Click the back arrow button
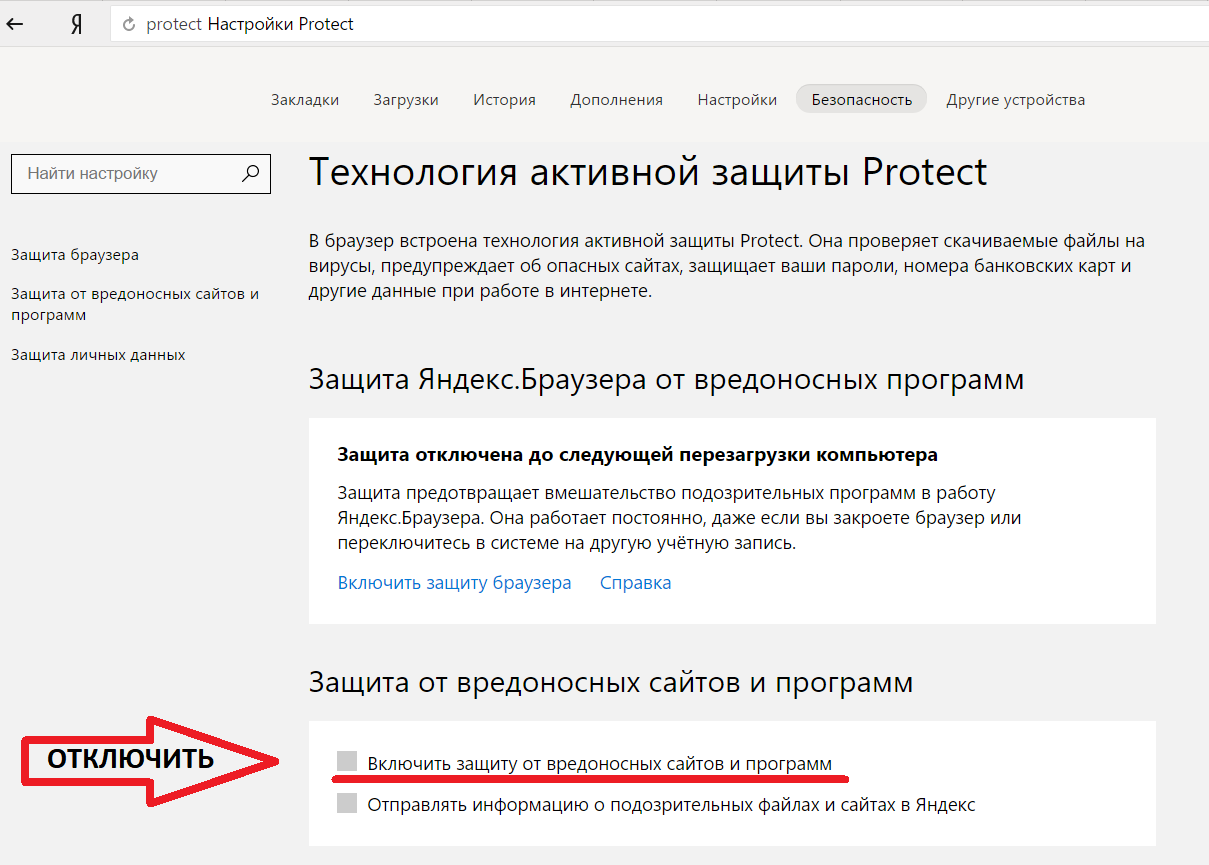The height and width of the screenshot is (865, 1209). point(15,24)
